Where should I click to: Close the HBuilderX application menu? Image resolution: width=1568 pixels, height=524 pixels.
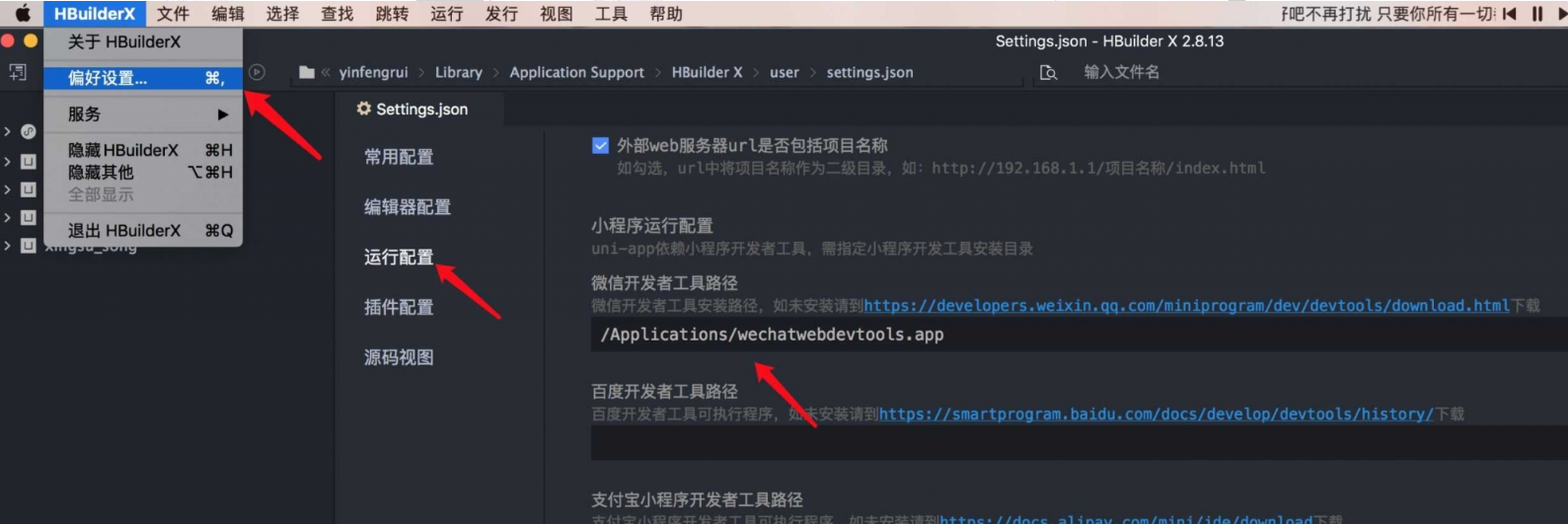click(x=95, y=14)
